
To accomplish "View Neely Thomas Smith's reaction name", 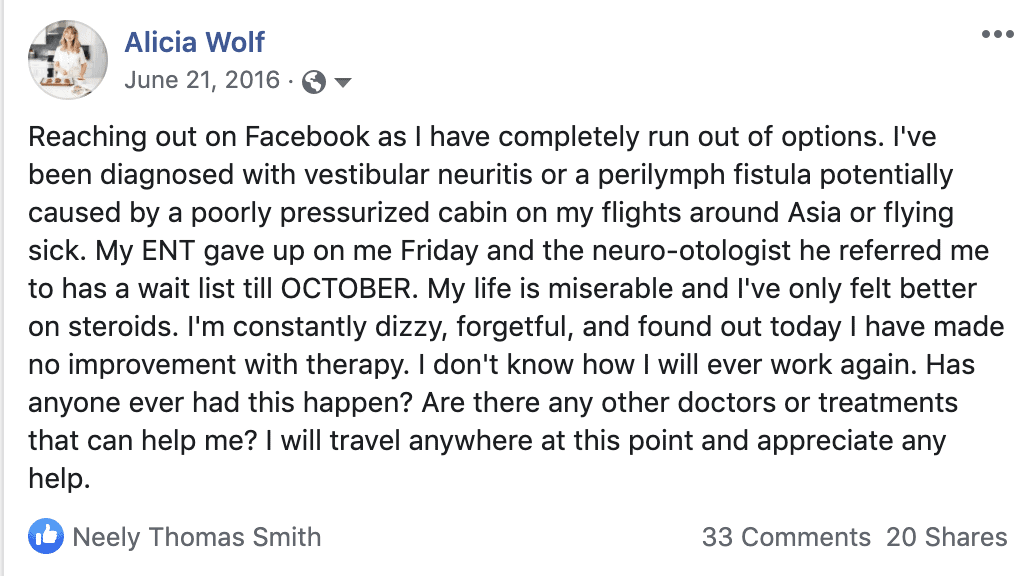I will pos(196,537).
